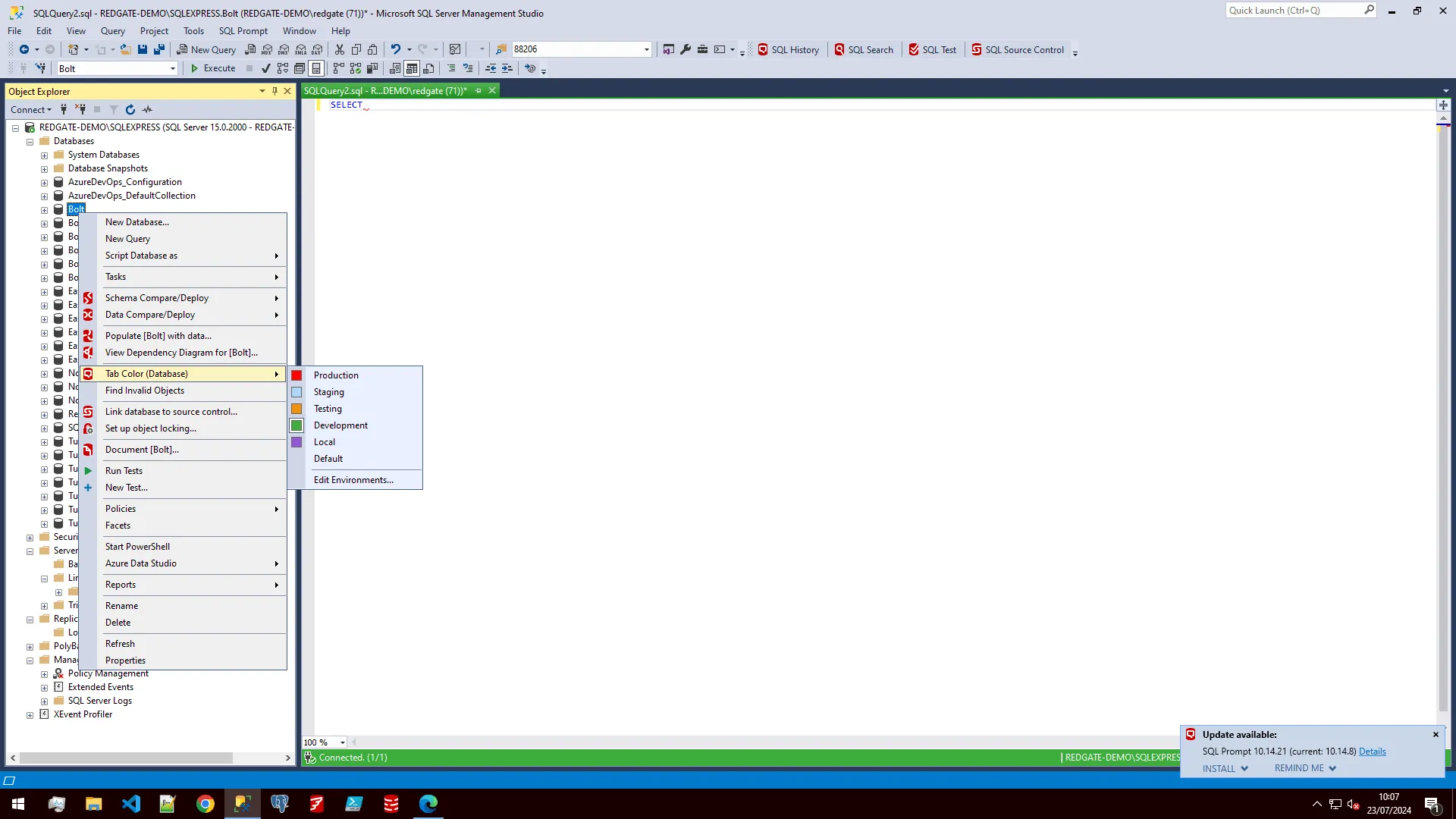Click the Parse checkmark icon
Image resolution: width=1456 pixels, height=819 pixels.
(266, 68)
